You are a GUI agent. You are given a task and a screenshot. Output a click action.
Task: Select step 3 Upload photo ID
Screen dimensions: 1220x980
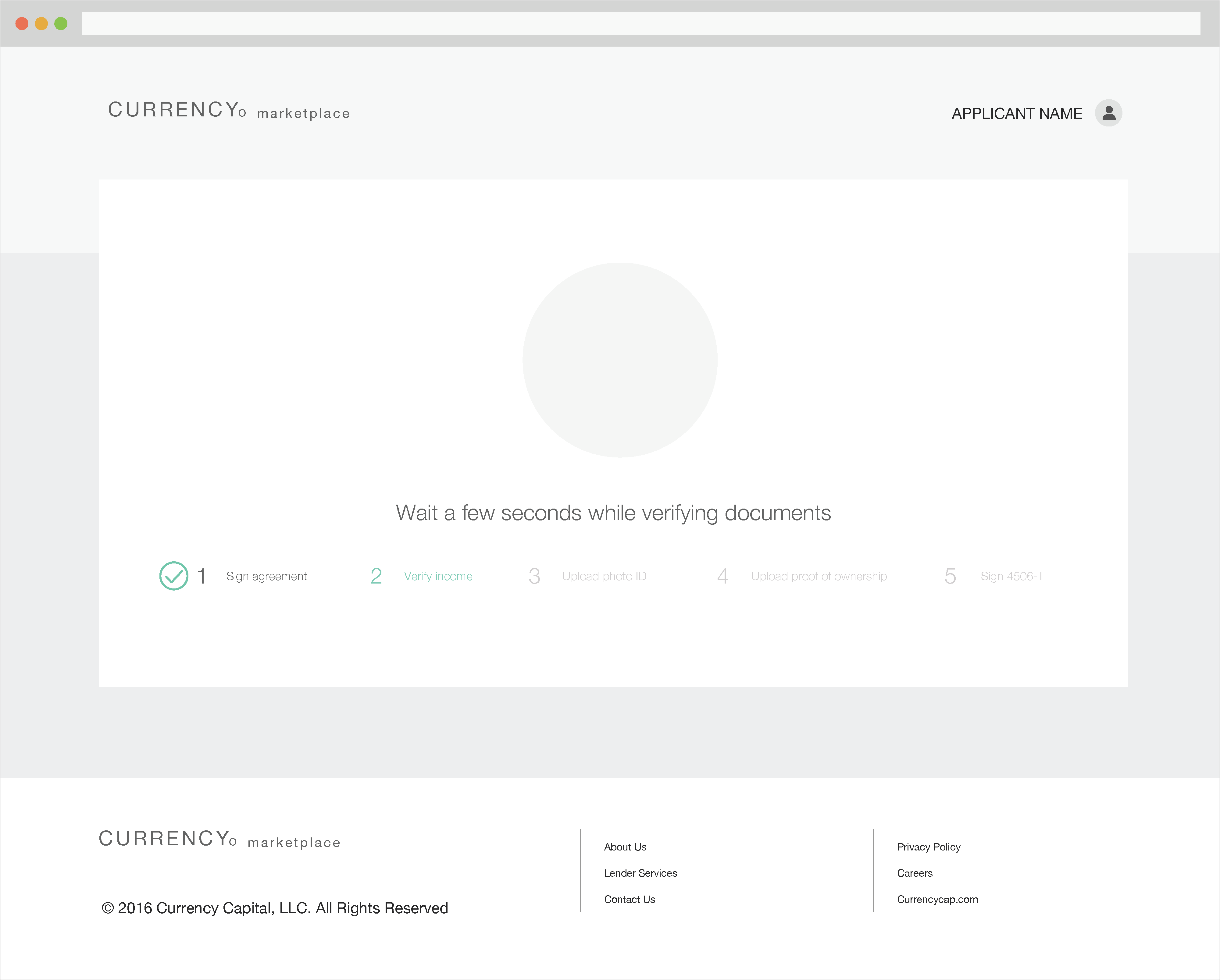coord(603,576)
